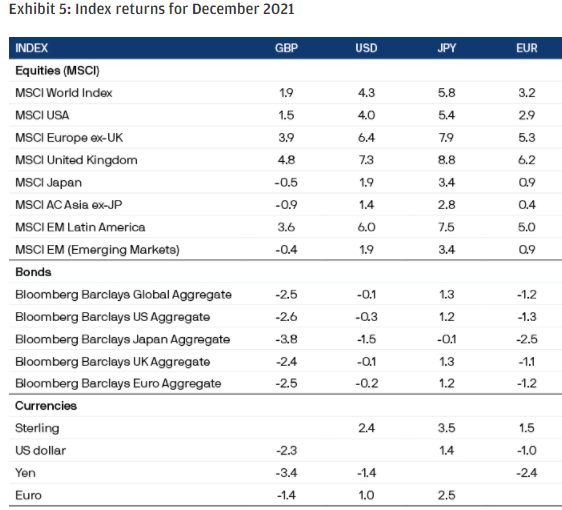Screen dimensions: 562x510
Task: Select the "Euro" currency row label
Action: [29, 495]
